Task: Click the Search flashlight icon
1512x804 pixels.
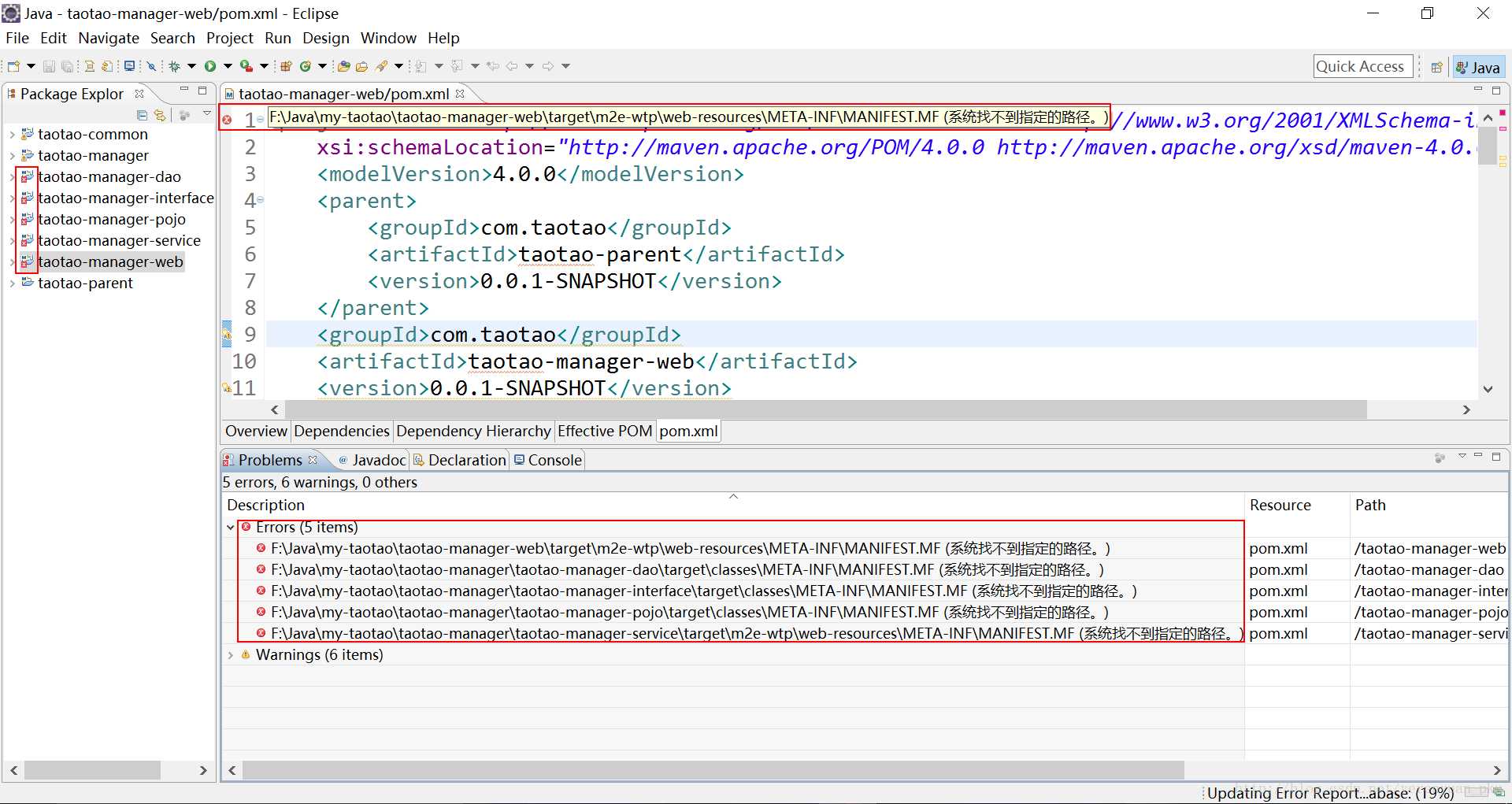Action: 382,66
